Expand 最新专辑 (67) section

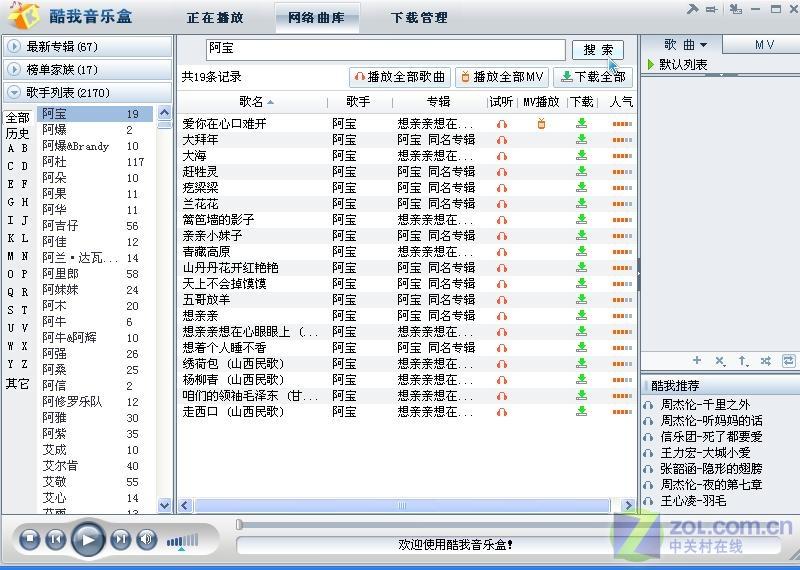click(x=88, y=46)
